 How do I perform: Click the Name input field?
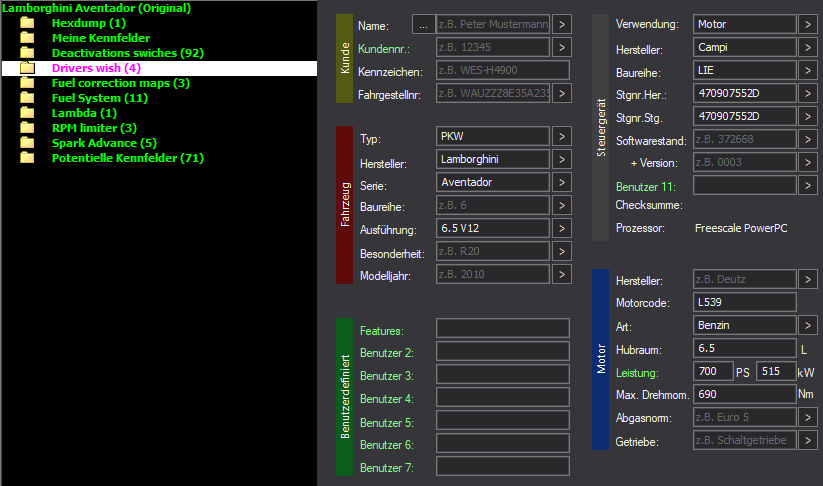point(493,24)
